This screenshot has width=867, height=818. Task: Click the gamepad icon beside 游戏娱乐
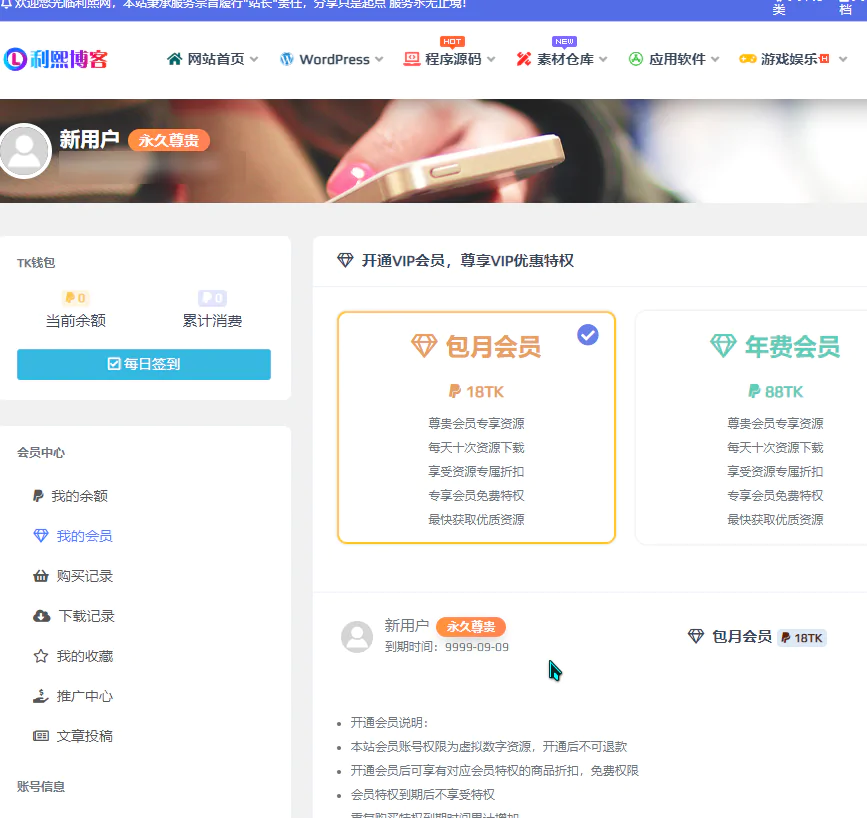(x=748, y=59)
